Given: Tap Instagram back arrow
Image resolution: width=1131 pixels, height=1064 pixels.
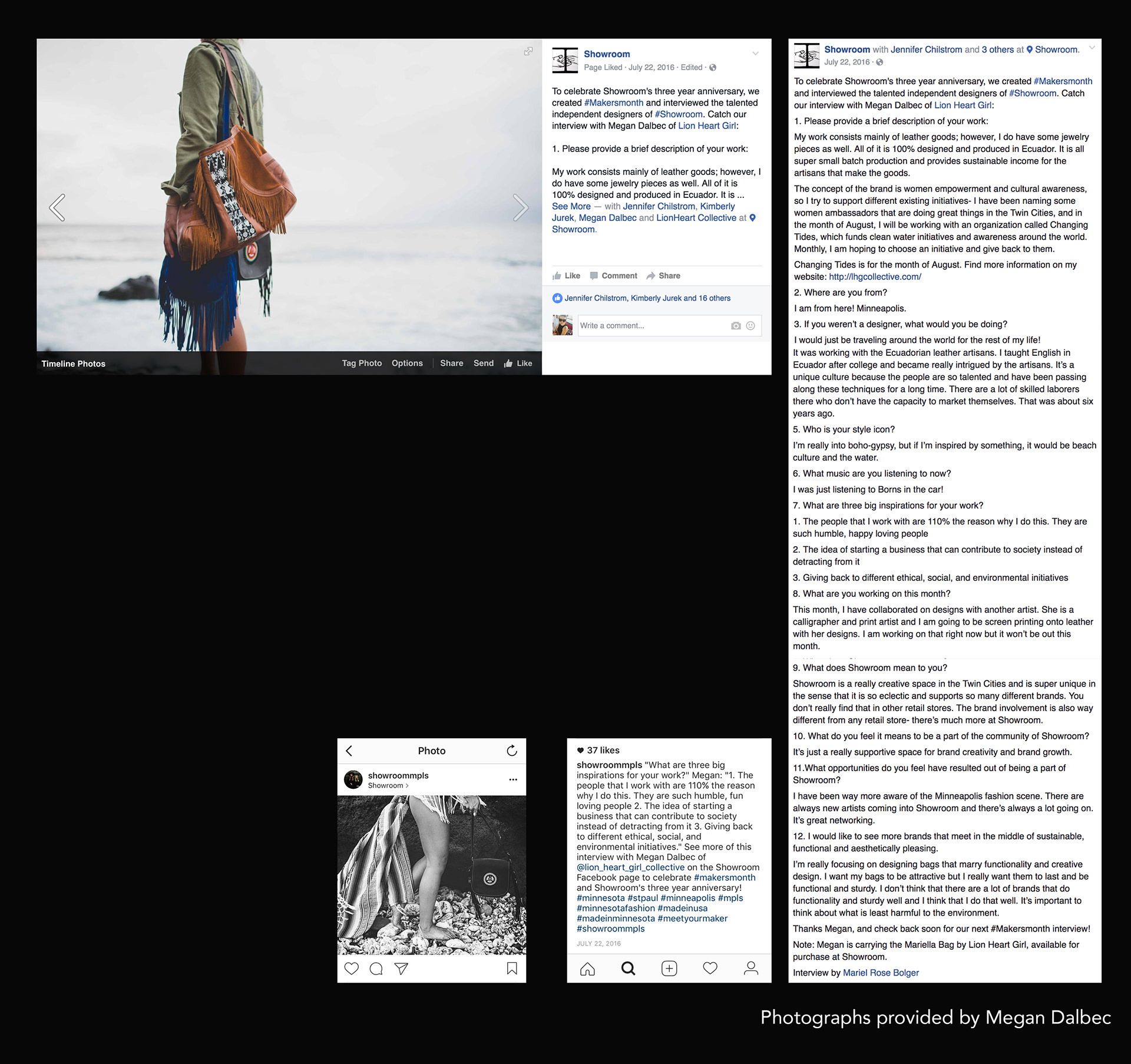Looking at the screenshot, I should pyautogui.click(x=349, y=751).
